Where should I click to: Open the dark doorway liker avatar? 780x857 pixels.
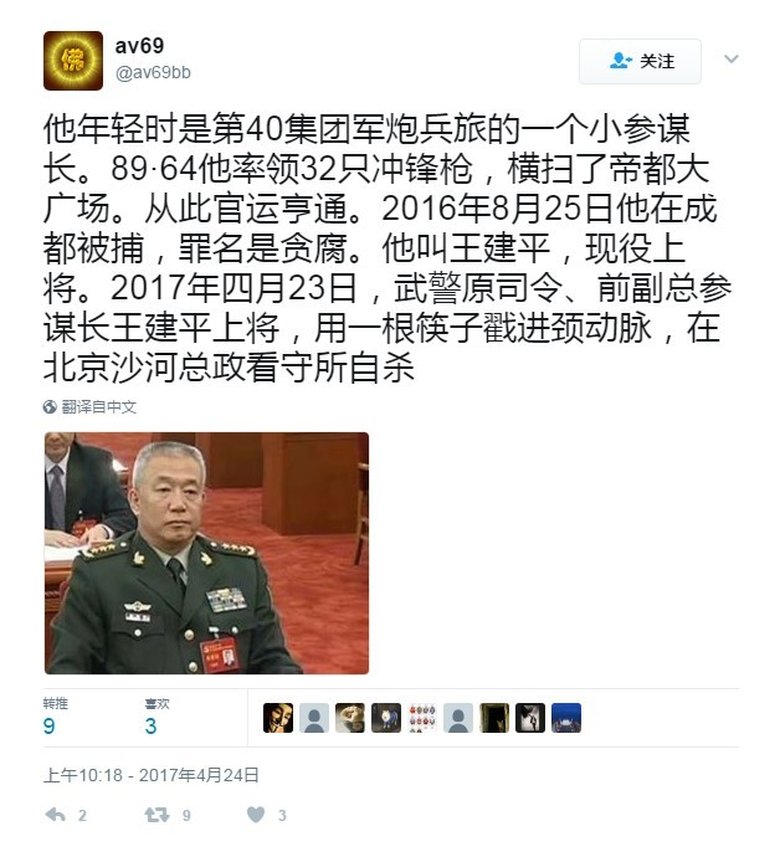coord(494,718)
